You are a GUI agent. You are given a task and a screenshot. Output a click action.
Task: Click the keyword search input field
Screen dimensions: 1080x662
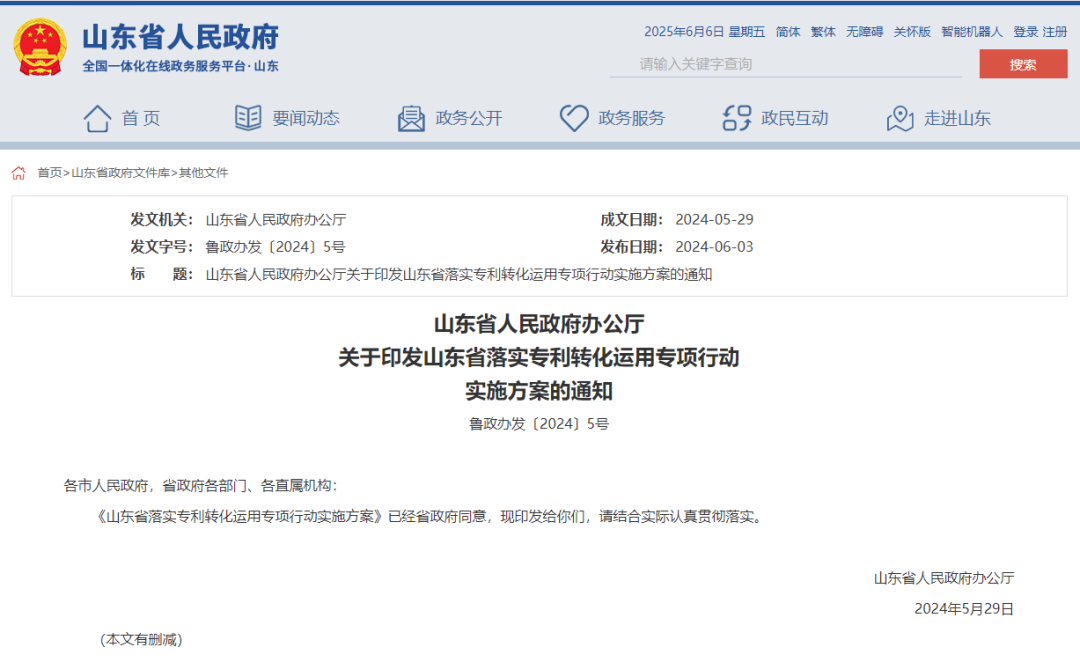click(790, 64)
